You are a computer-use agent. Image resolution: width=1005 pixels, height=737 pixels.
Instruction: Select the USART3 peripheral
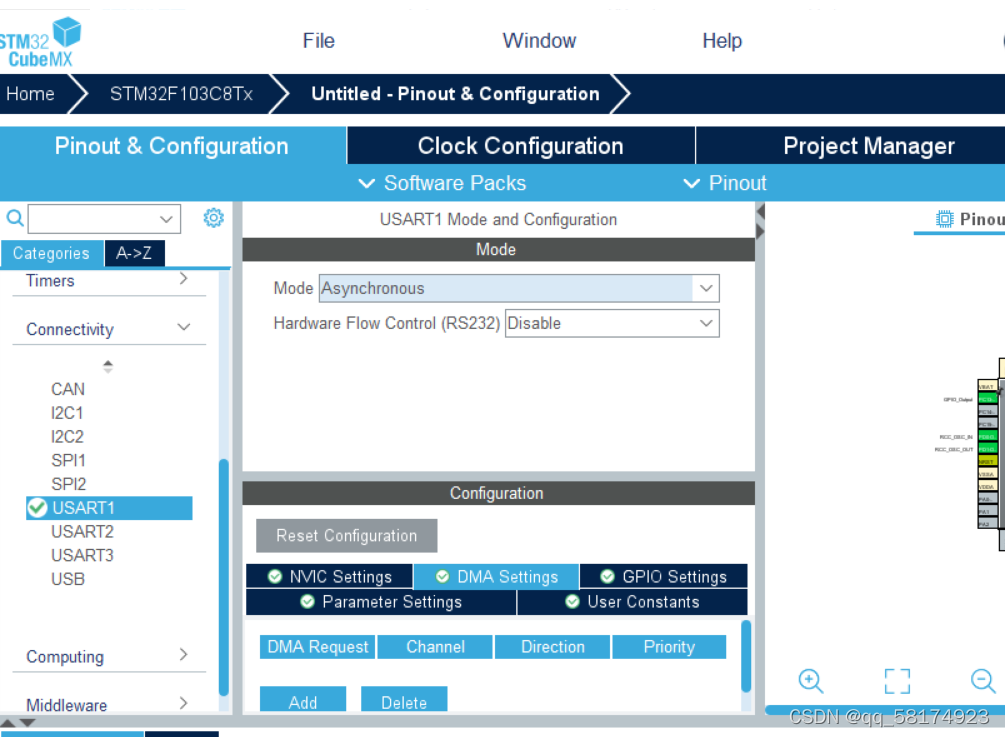pyautogui.click(x=82, y=555)
